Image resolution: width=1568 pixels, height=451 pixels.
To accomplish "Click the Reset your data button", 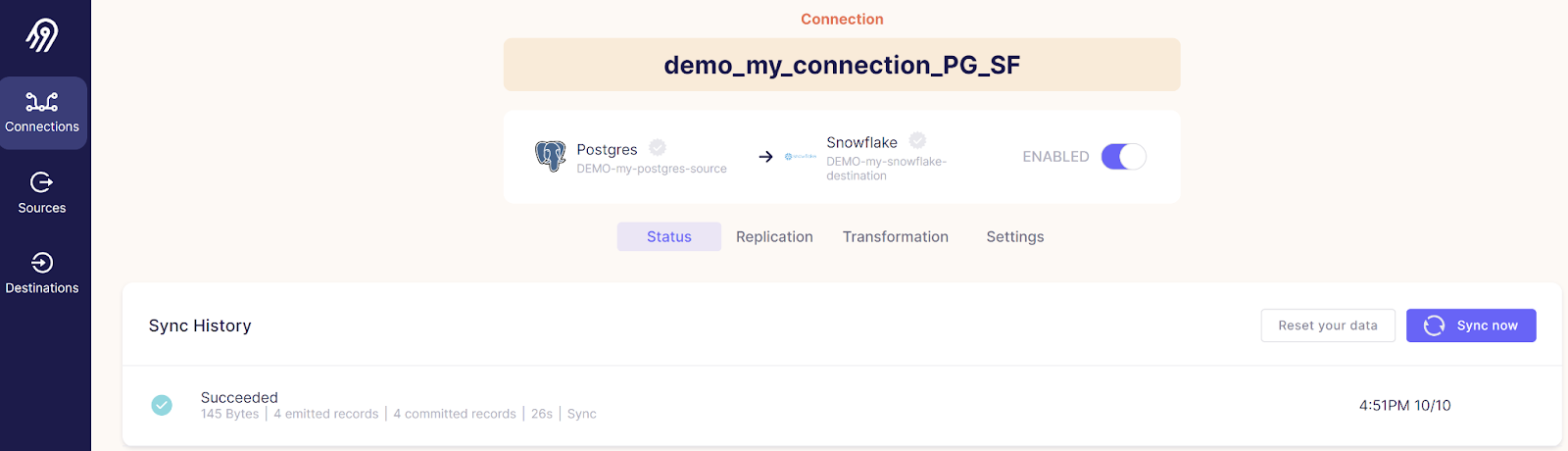I will tap(1327, 326).
